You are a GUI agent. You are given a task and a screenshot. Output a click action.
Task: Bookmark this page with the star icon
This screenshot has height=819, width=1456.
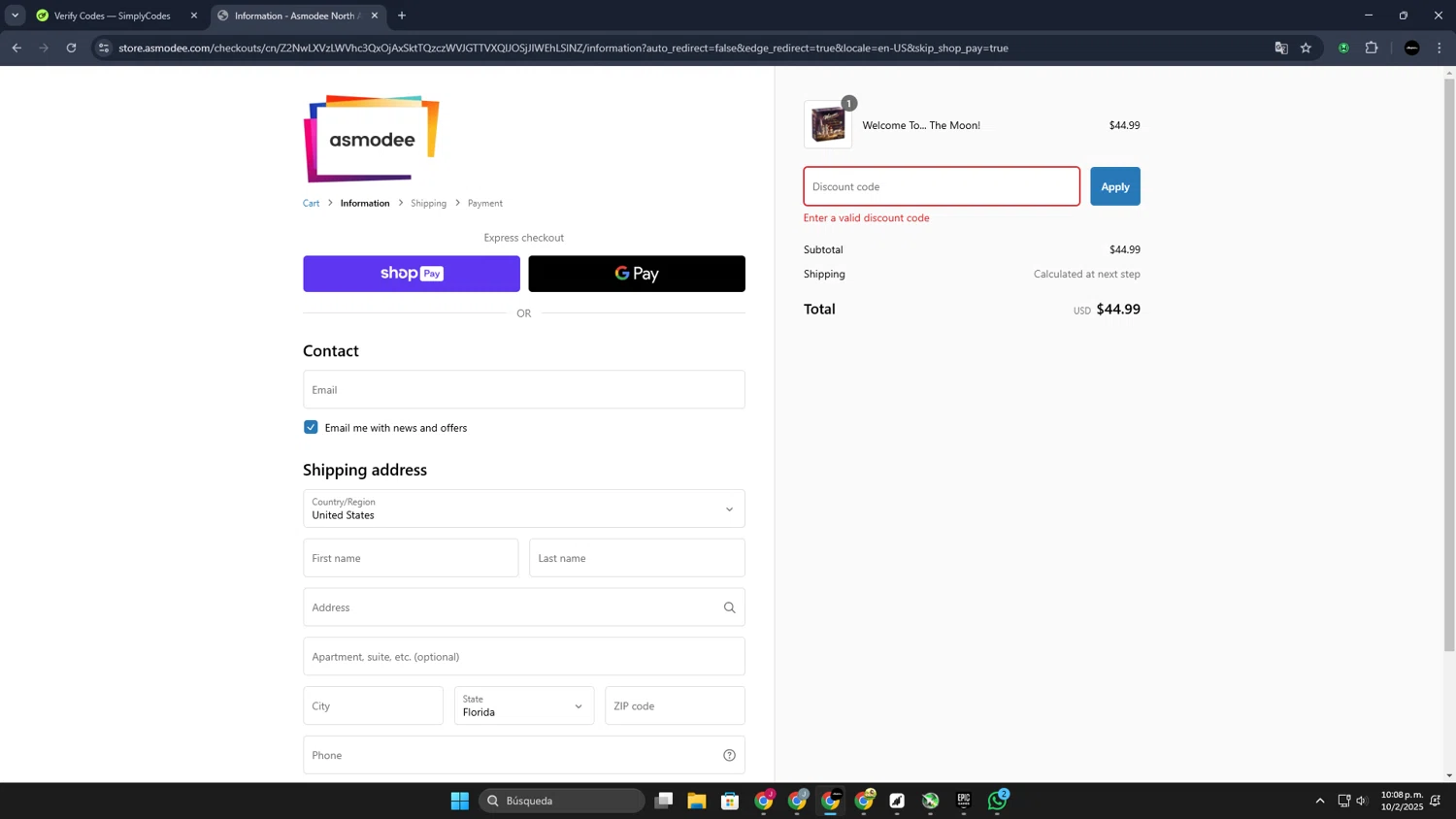pos(1306,48)
